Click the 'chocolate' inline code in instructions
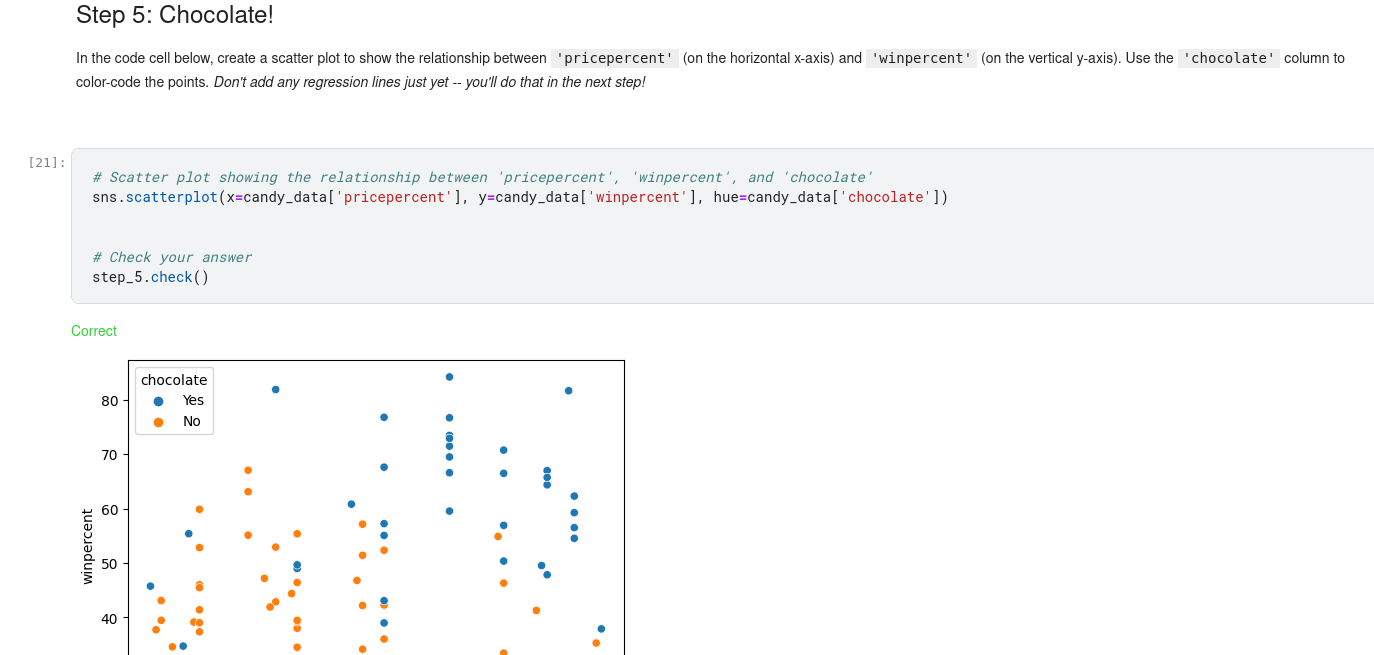Screen dimensions: 1374x655 pos(1228,58)
